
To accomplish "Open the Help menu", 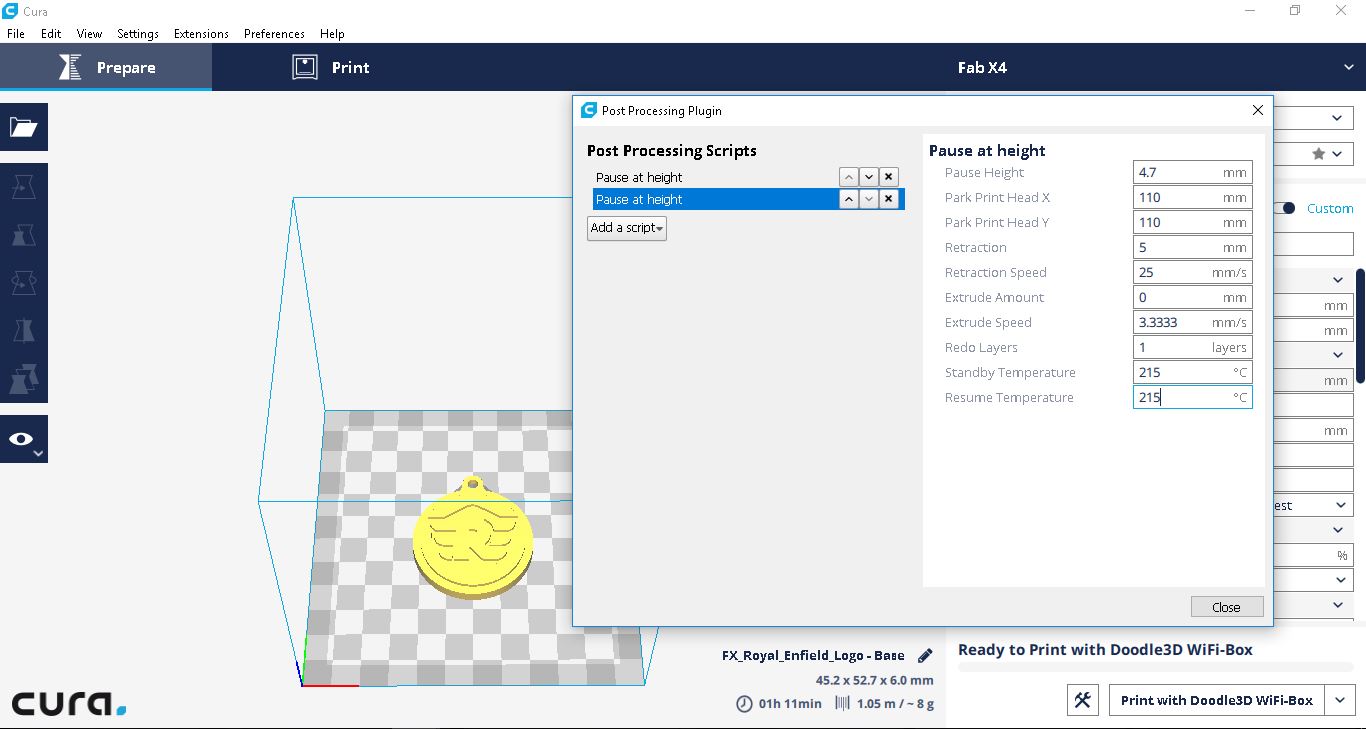I will click(x=332, y=33).
